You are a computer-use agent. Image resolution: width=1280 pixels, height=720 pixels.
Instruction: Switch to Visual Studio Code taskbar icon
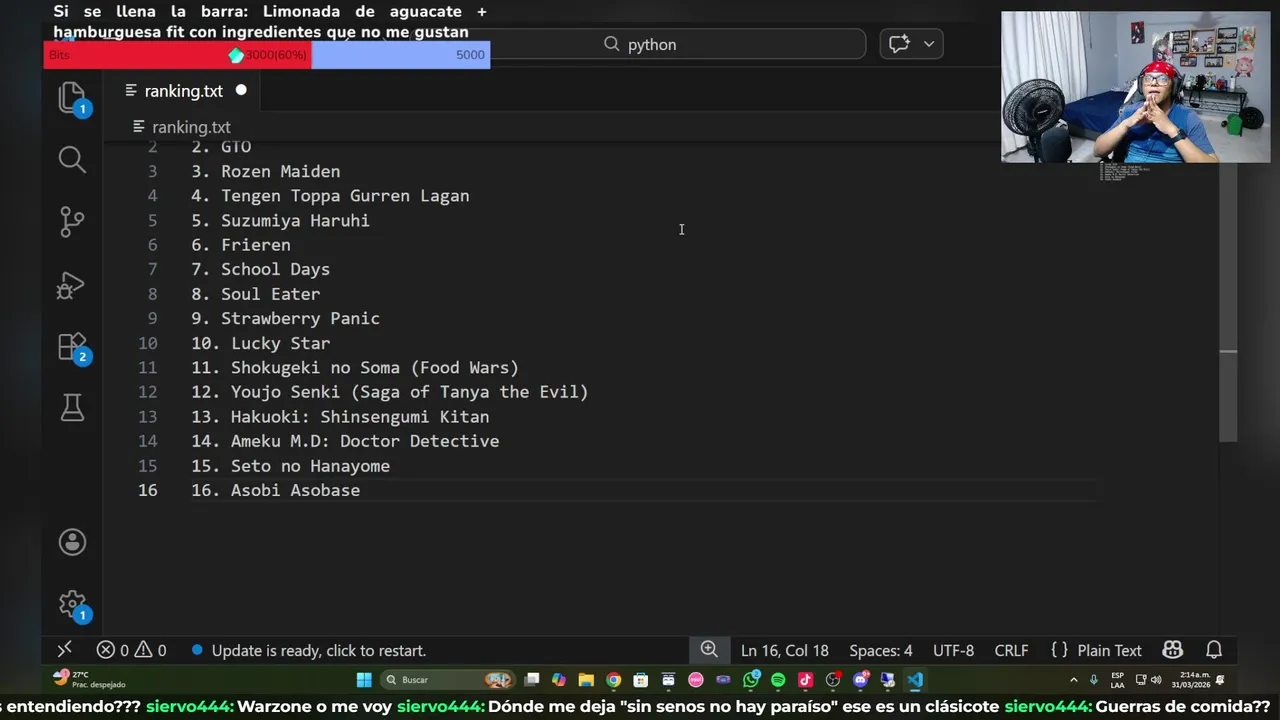tap(914, 680)
